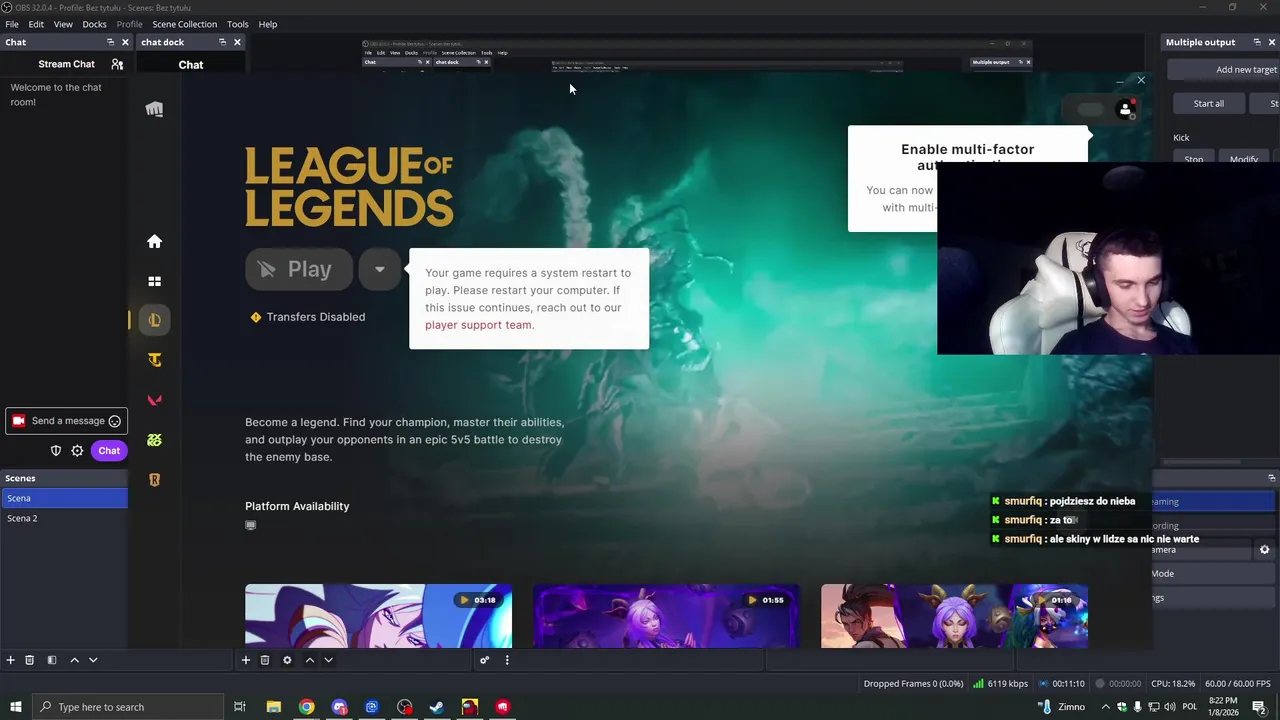Go to Riot Client home icon
The height and width of the screenshot is (720, 1280).
(154, 241)
